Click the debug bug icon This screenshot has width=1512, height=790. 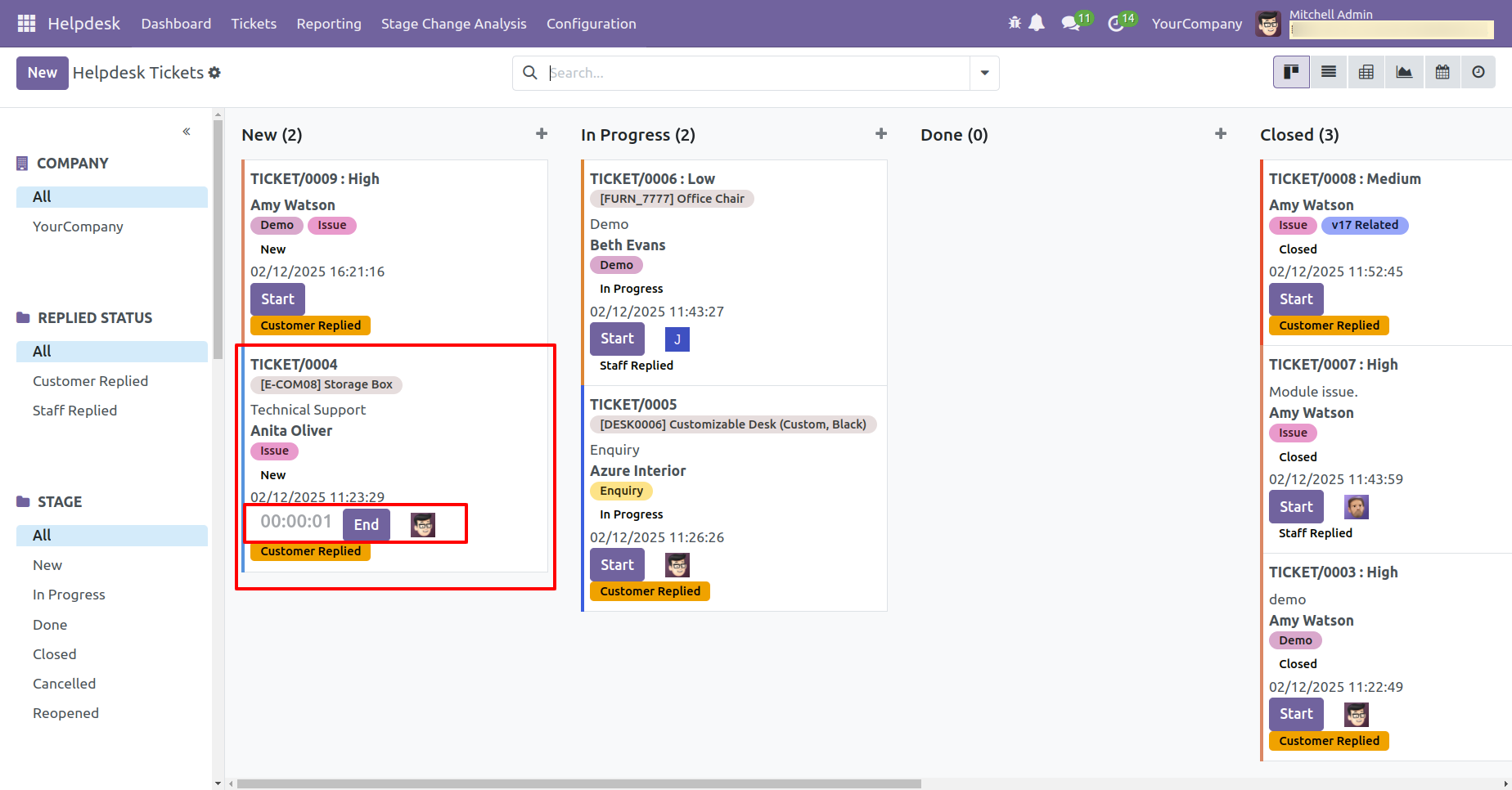click(x=1015, y=23)
